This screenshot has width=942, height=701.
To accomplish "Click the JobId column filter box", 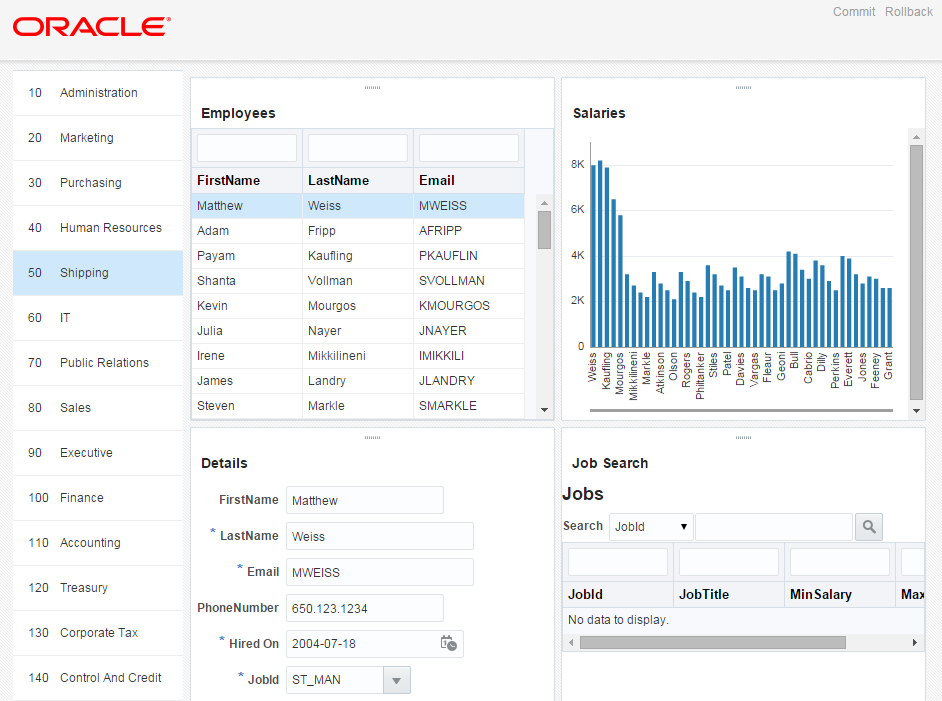I will 618,562.
